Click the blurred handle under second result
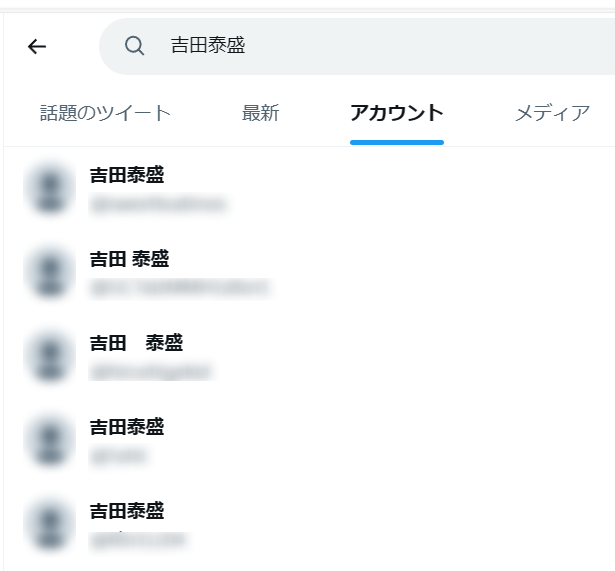This screenshot has width=615, height=571. [x=180, y=288]
